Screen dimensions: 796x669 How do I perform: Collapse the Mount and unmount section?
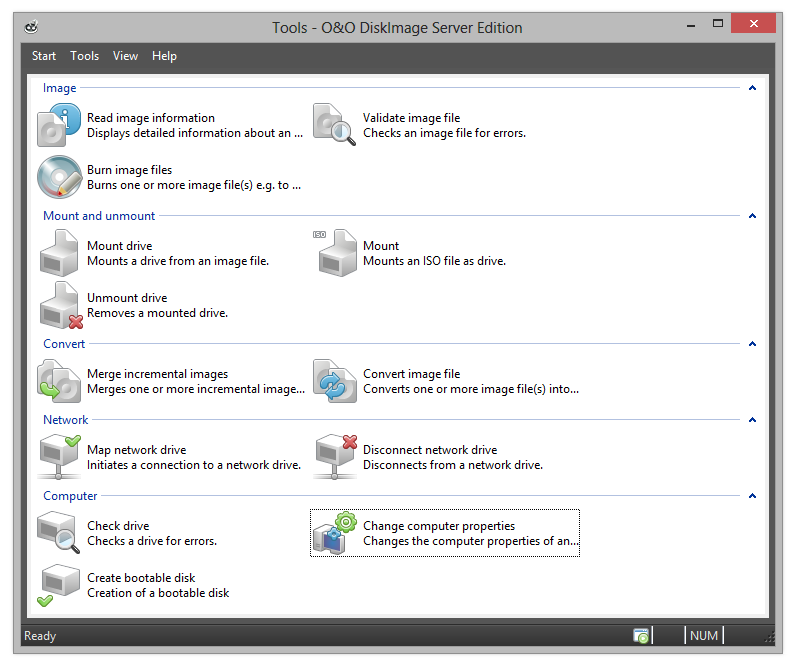click(752, 216)
